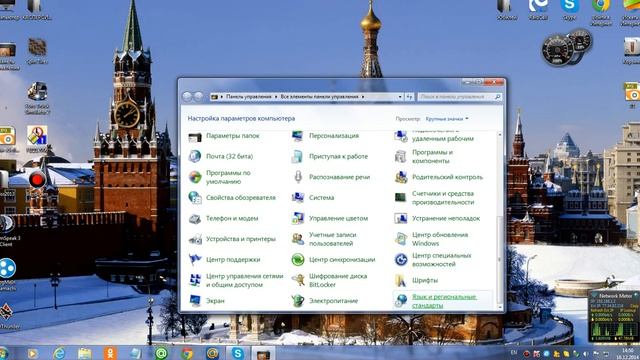Click Все элементы панели управления breadcrumb
Screen dimensions: 640x360
pos(319,97)
